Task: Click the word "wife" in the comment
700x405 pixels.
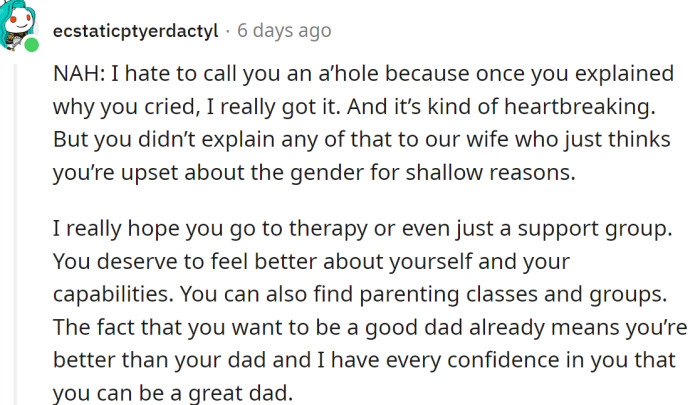Action: pyautogui.click(x=439, y=140)
